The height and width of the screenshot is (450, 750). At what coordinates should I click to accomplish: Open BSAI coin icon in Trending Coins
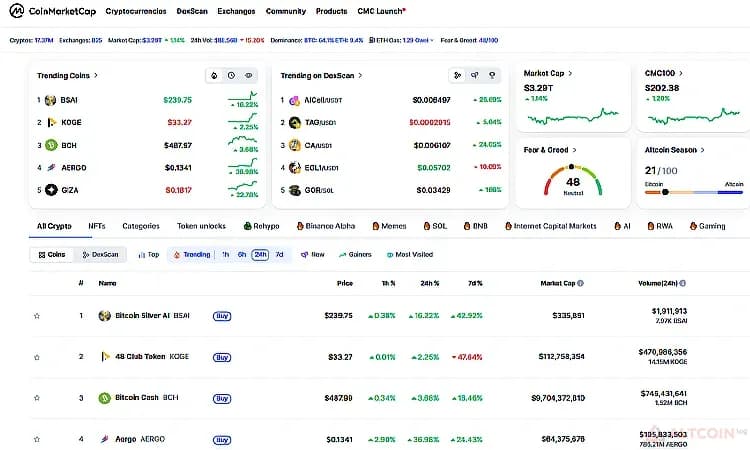51,100
